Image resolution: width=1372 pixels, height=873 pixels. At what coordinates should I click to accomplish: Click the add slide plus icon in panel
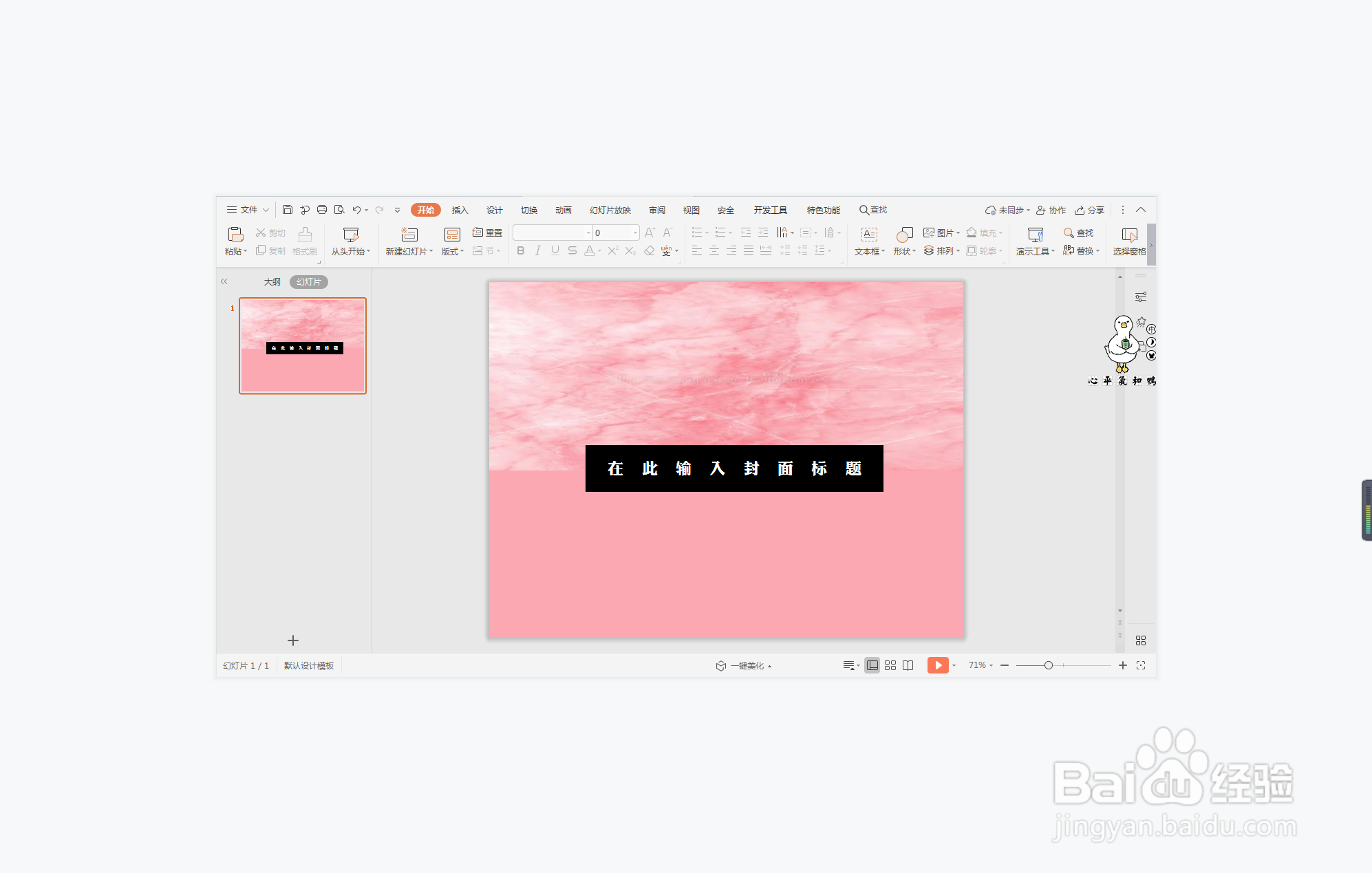tap(293, 640)
